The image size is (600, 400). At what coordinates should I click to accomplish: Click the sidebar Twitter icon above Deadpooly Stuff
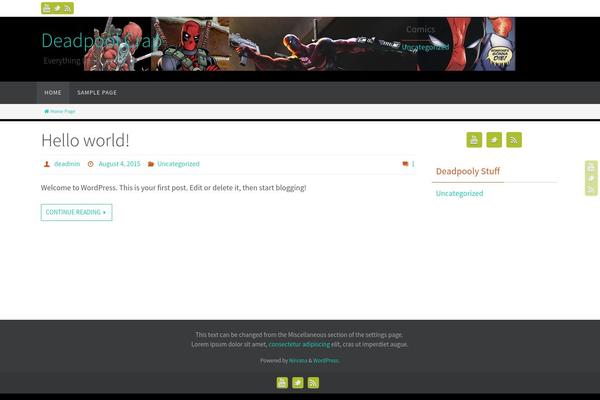(x=494, y=140)
